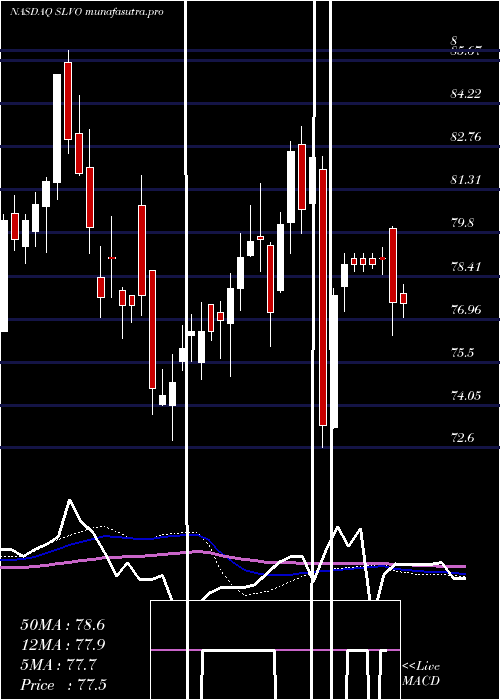500x700 pixels.
Task: Click the 12MA : 77.9 reading
Action: (63, 645)
